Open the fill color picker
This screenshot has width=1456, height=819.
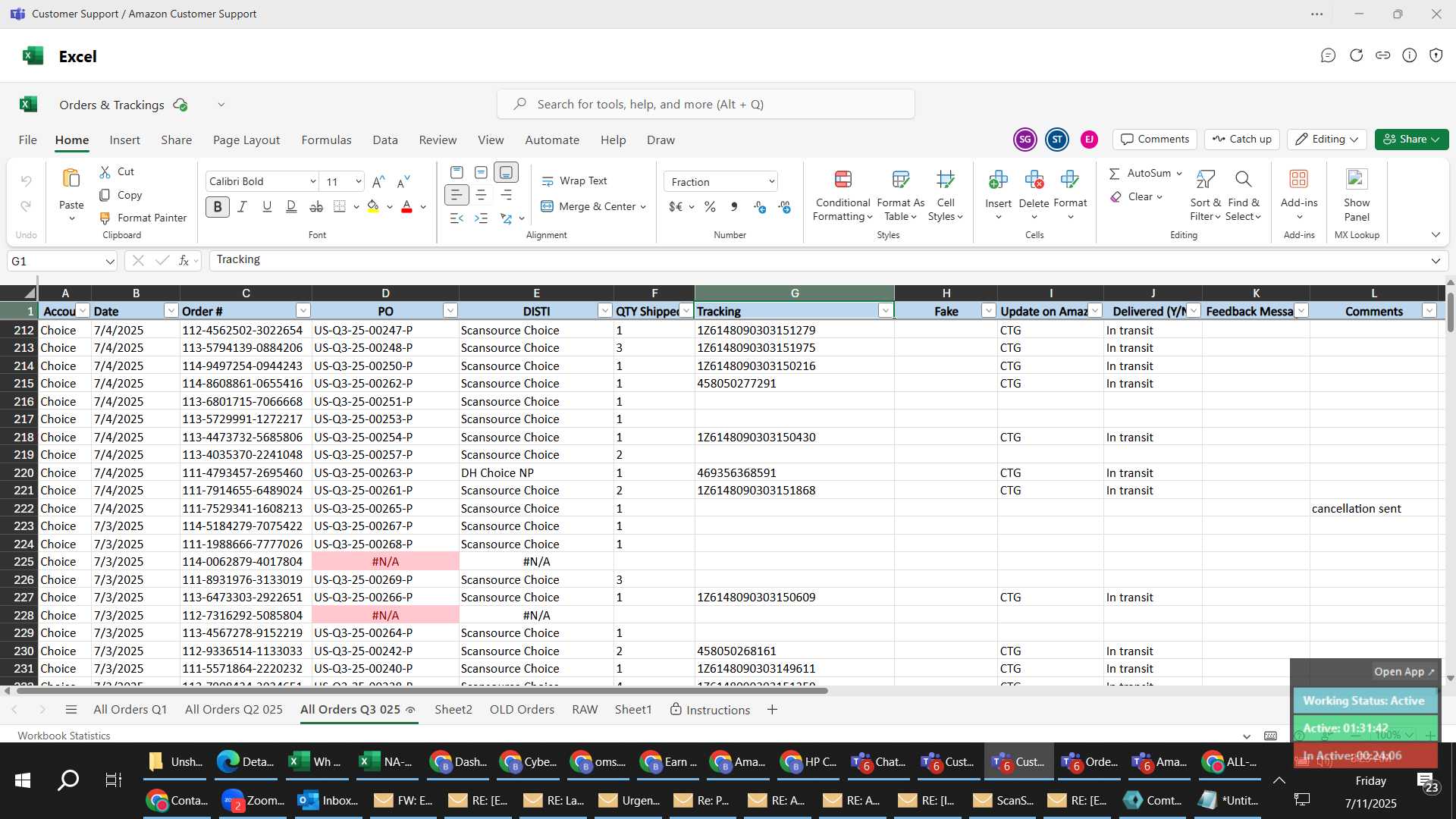389,206
